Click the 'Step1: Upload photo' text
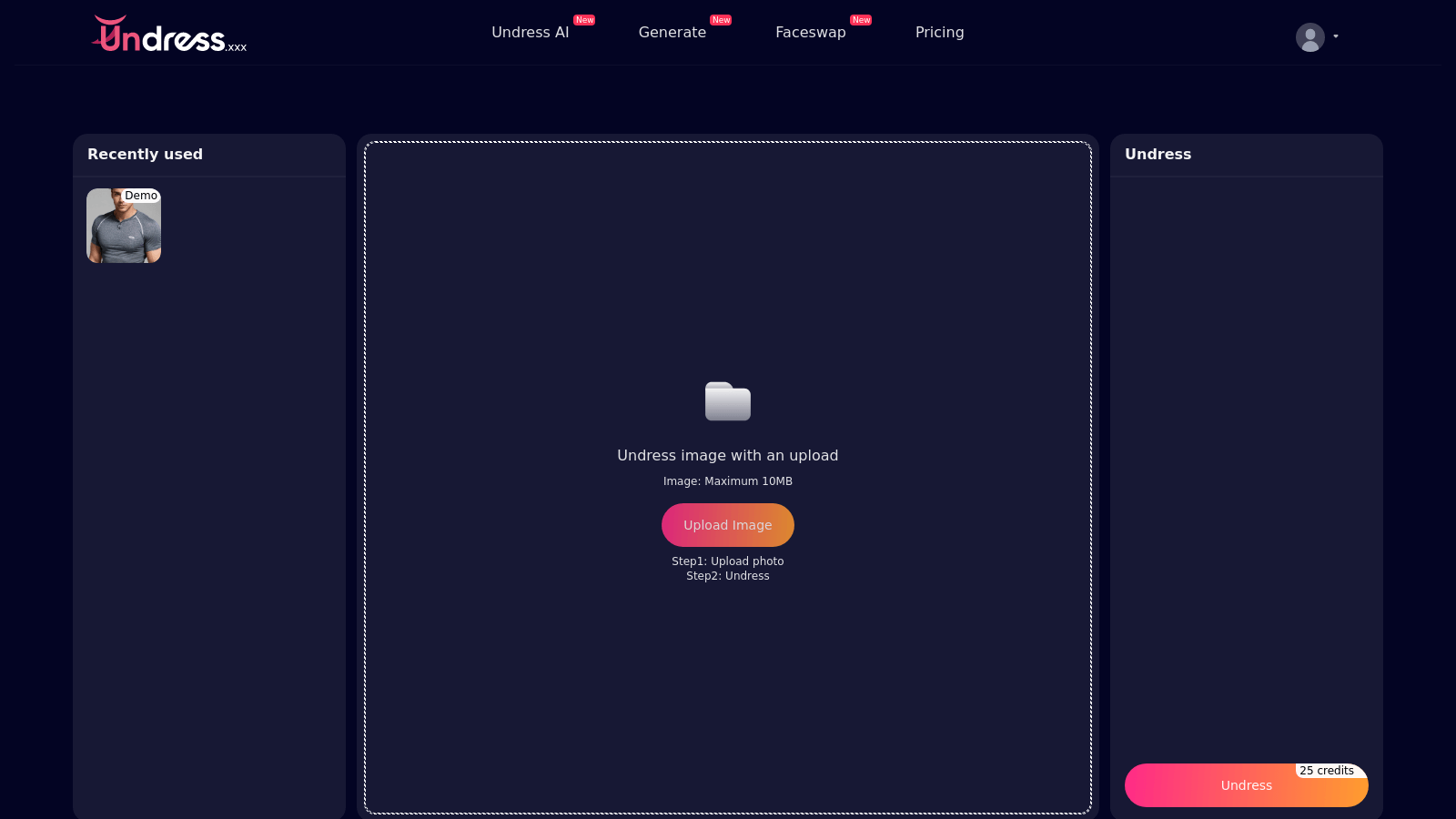The height and width of the screenshot is (819, 1456). pos(728,561)
